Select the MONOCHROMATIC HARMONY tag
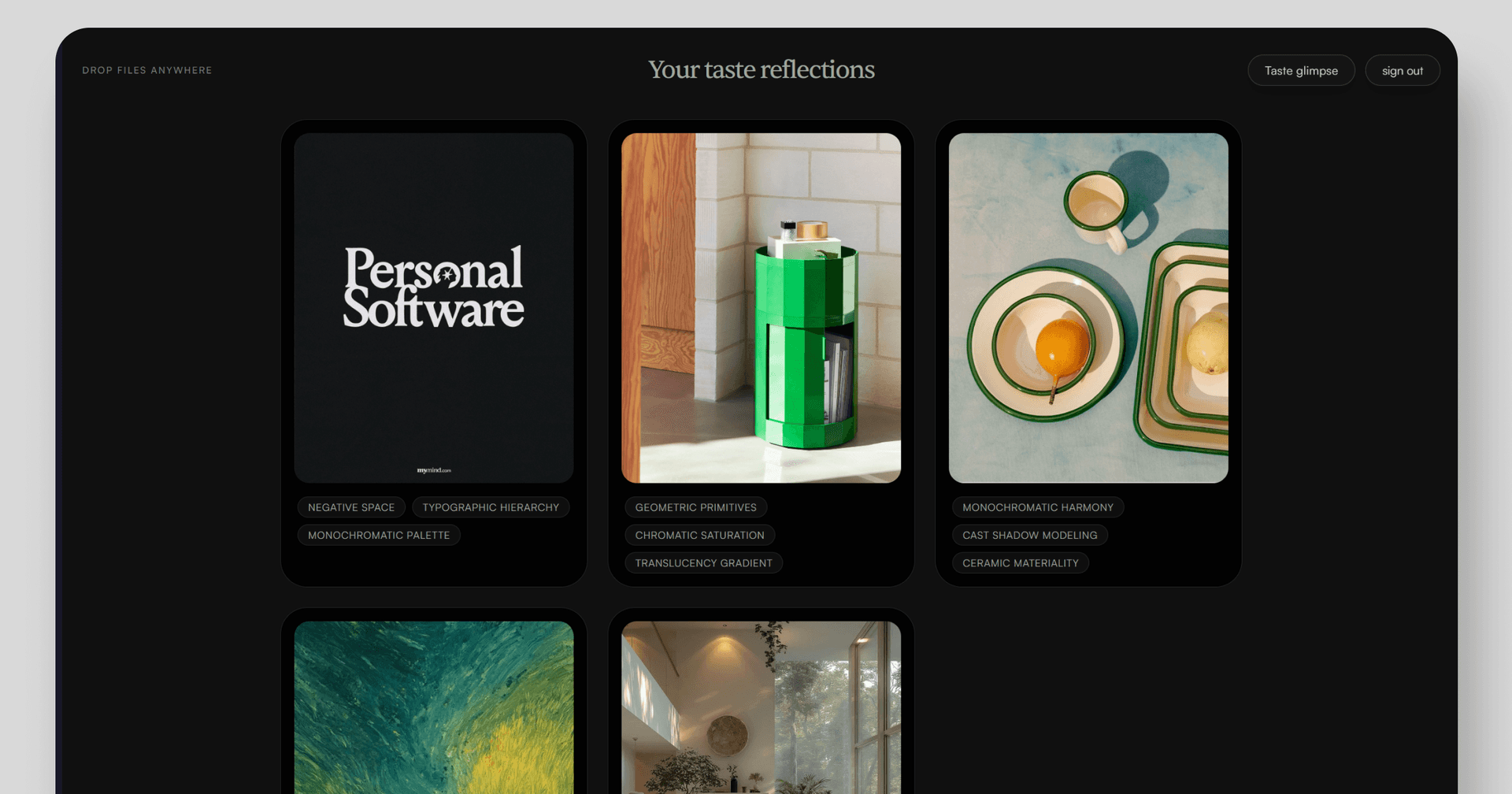 pyautogui.click(x=1037, y=507)
